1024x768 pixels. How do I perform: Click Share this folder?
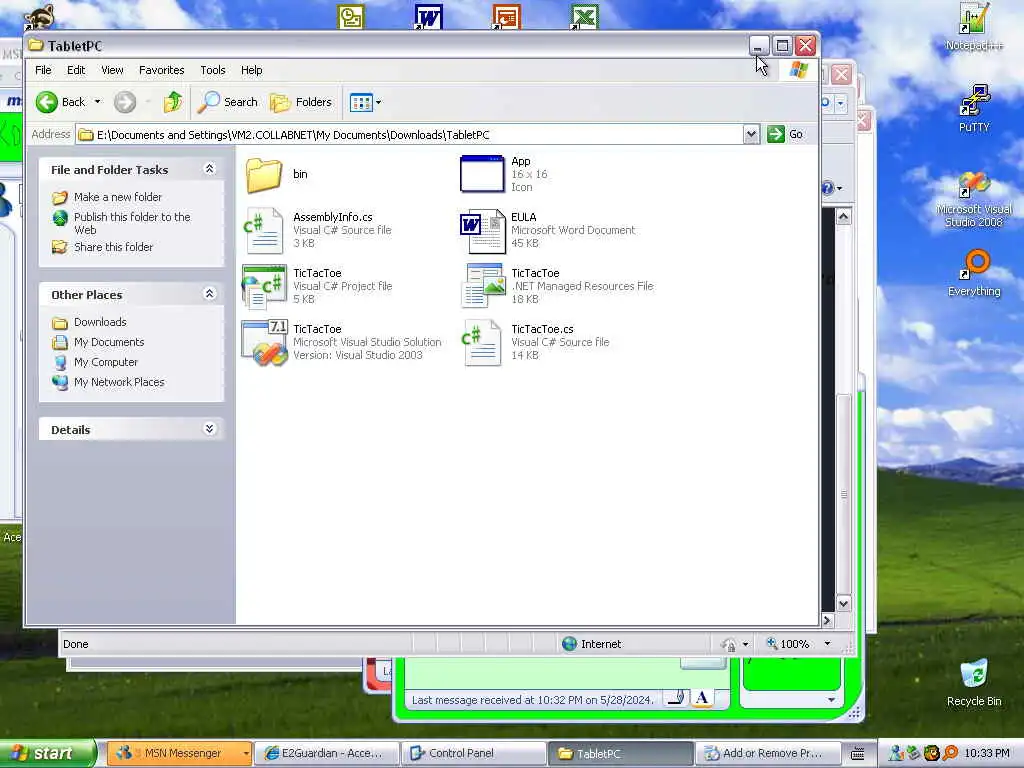tap(113, 247)
